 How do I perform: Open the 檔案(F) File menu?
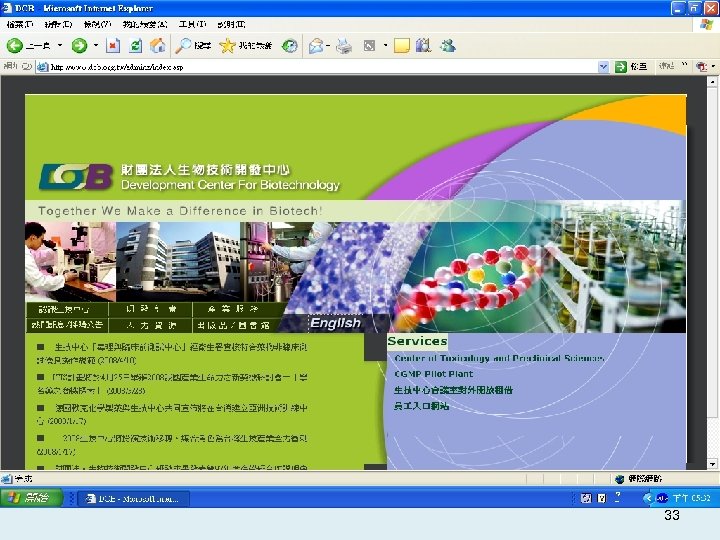pyautogui.click(x=20, y=24)
